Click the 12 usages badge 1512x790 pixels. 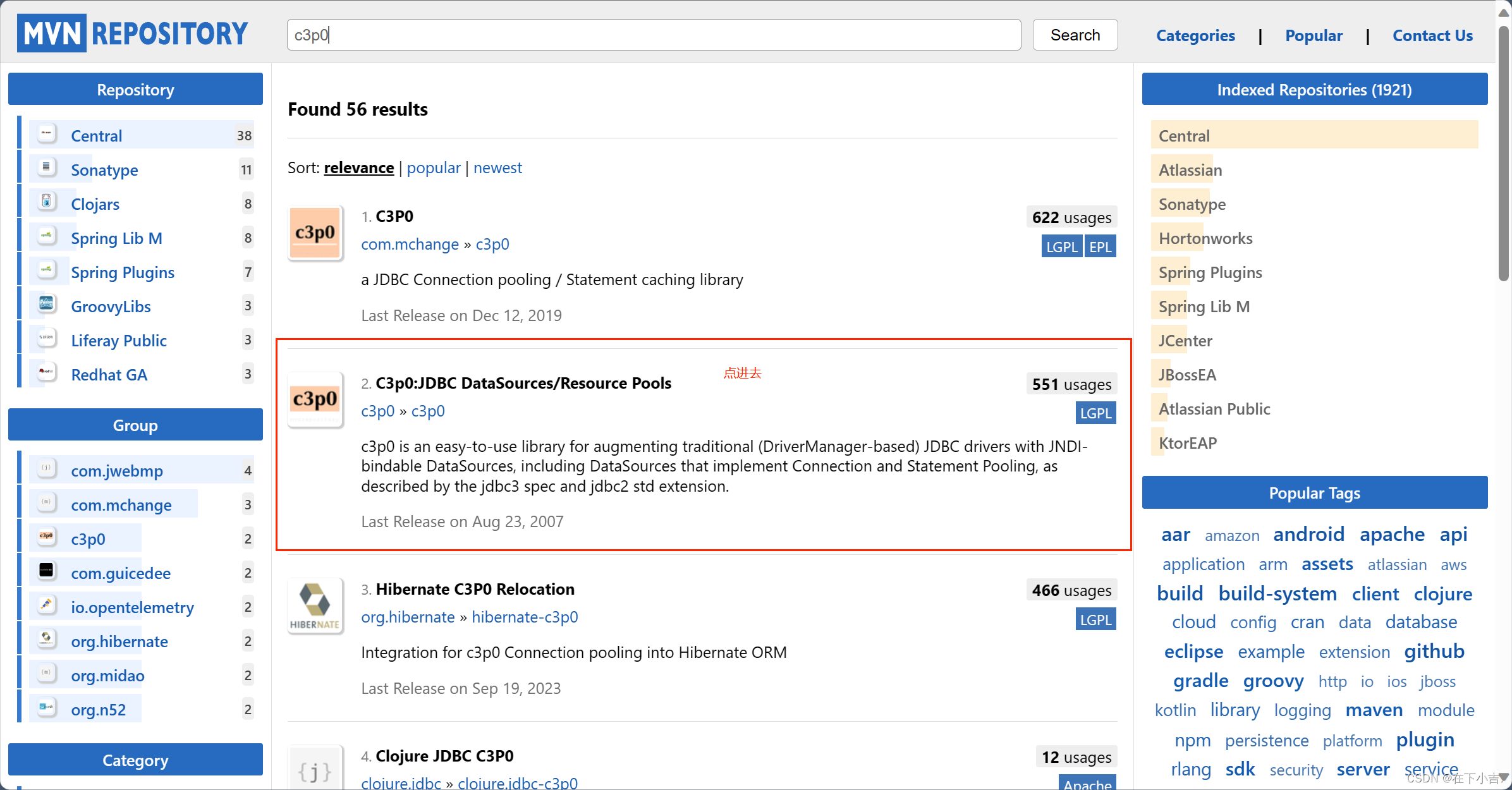pos(1076,757)
